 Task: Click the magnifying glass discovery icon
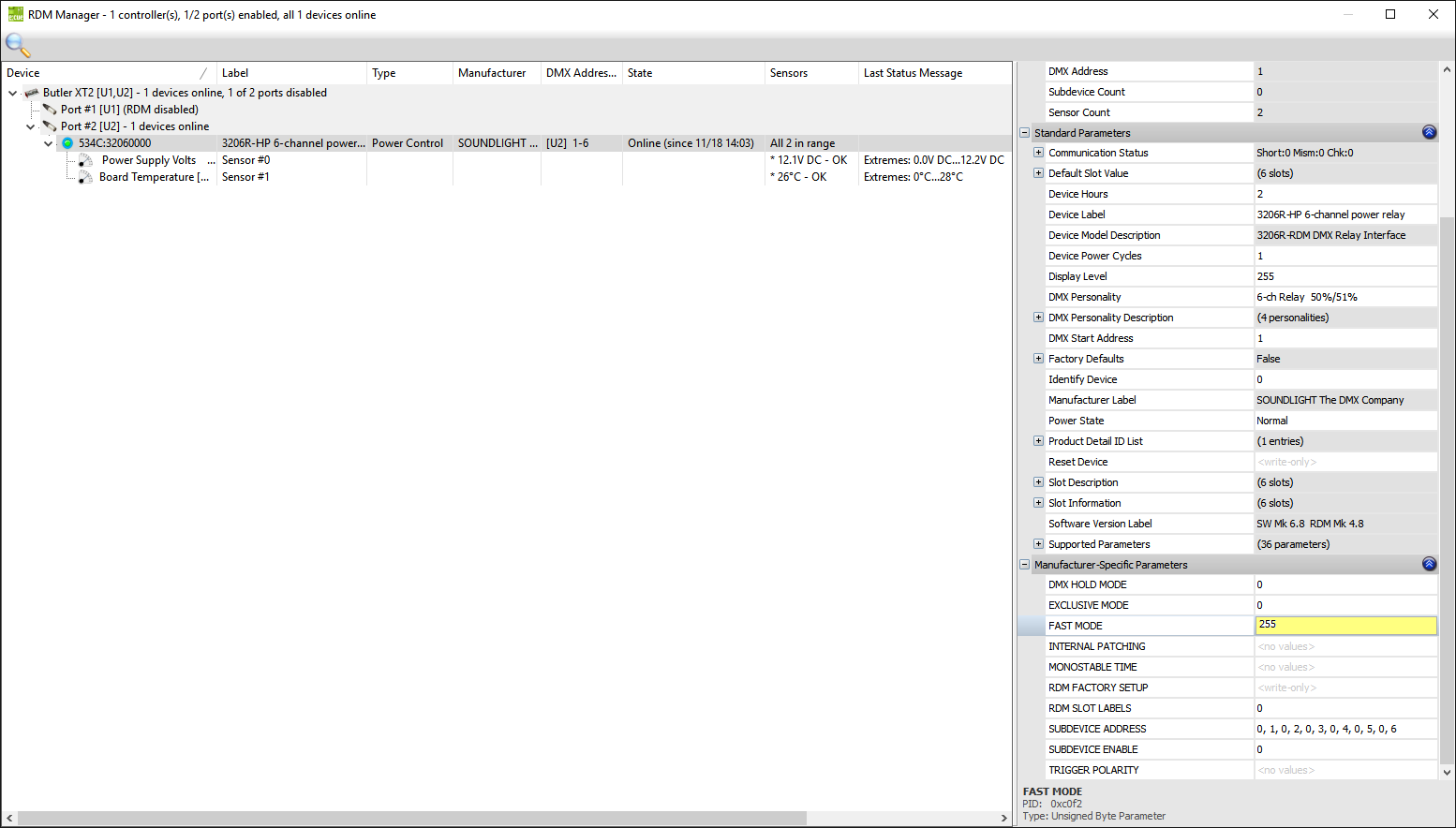point(17,44)
